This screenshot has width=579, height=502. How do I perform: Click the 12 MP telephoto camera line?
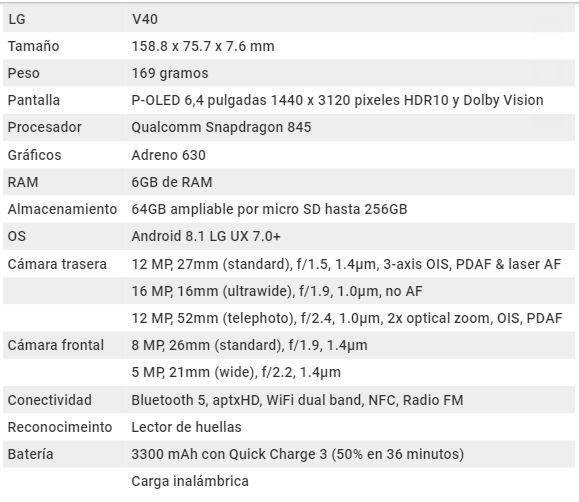click(347, 318)
